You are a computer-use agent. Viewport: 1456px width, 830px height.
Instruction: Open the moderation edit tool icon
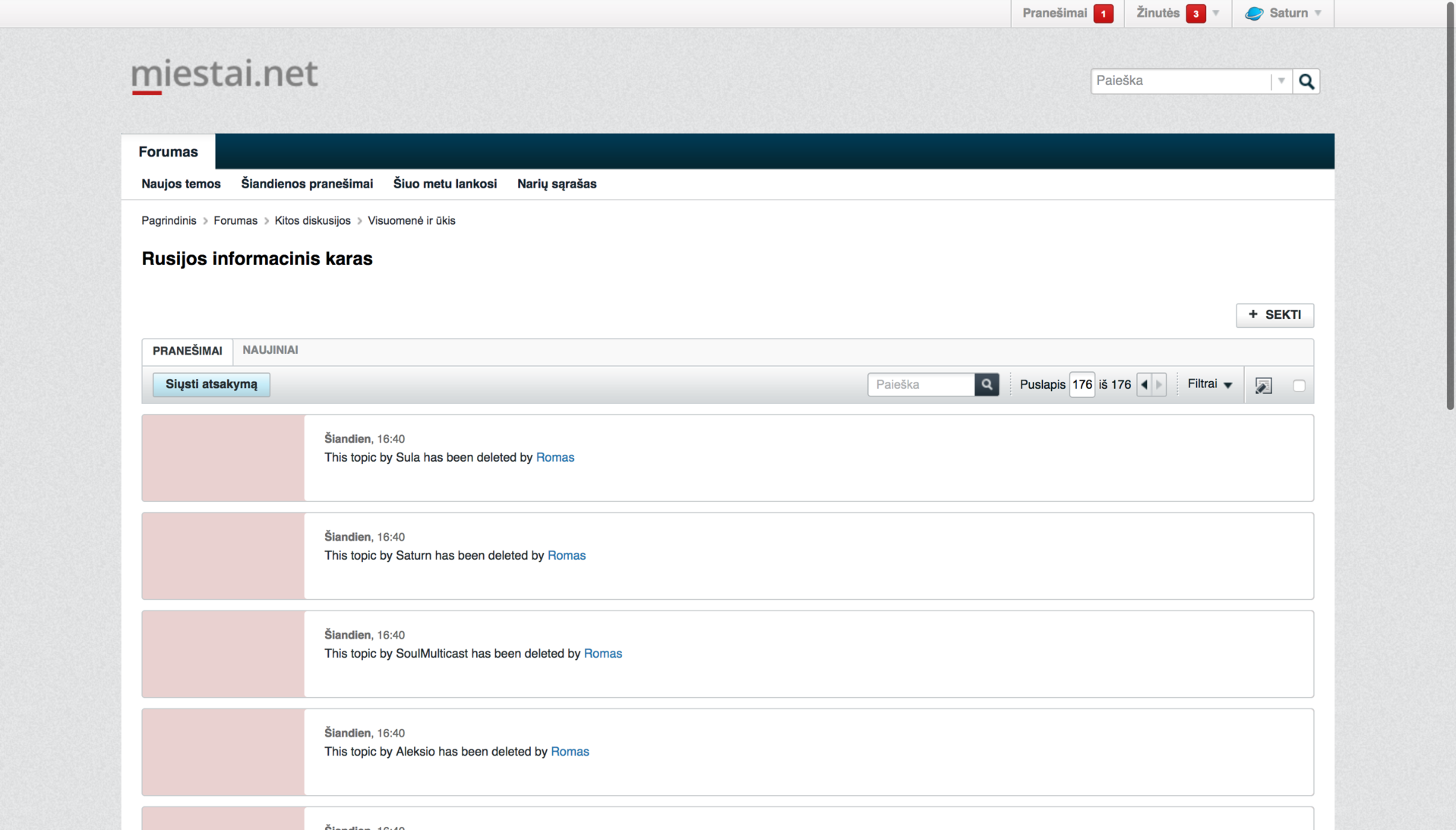(1263, 386)
